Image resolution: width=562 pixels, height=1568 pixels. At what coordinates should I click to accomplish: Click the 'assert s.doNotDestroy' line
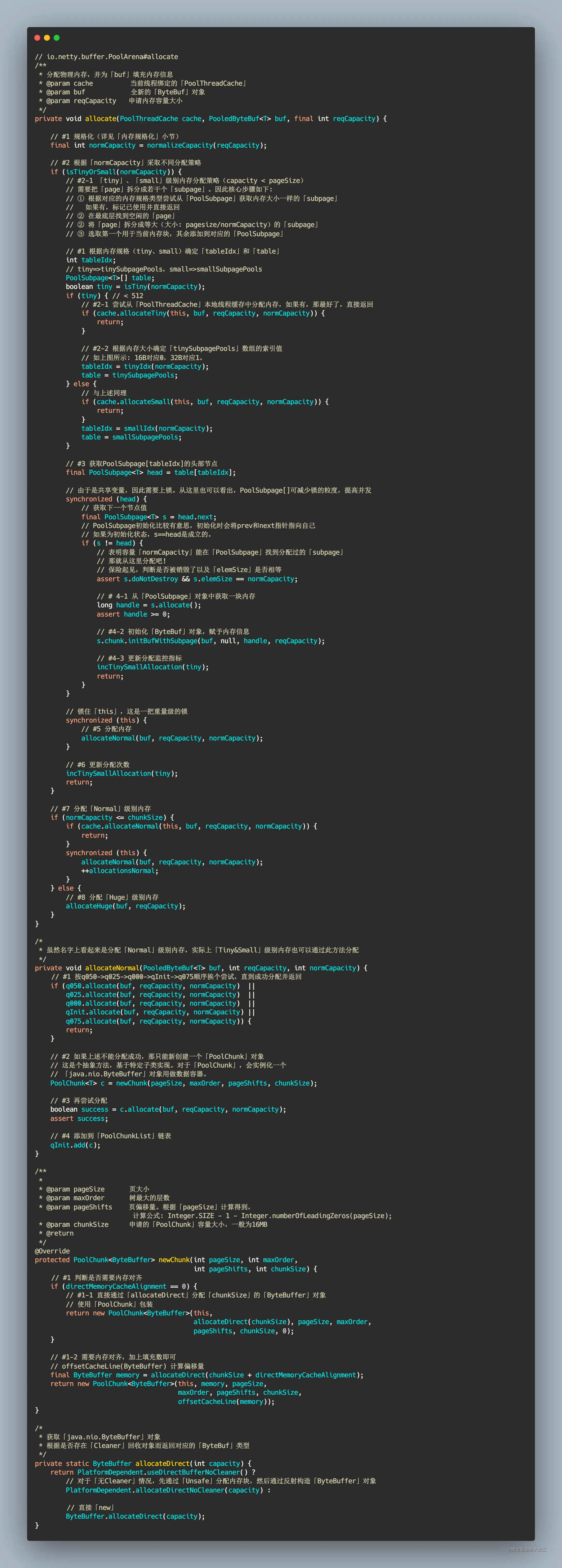point(197,579)
